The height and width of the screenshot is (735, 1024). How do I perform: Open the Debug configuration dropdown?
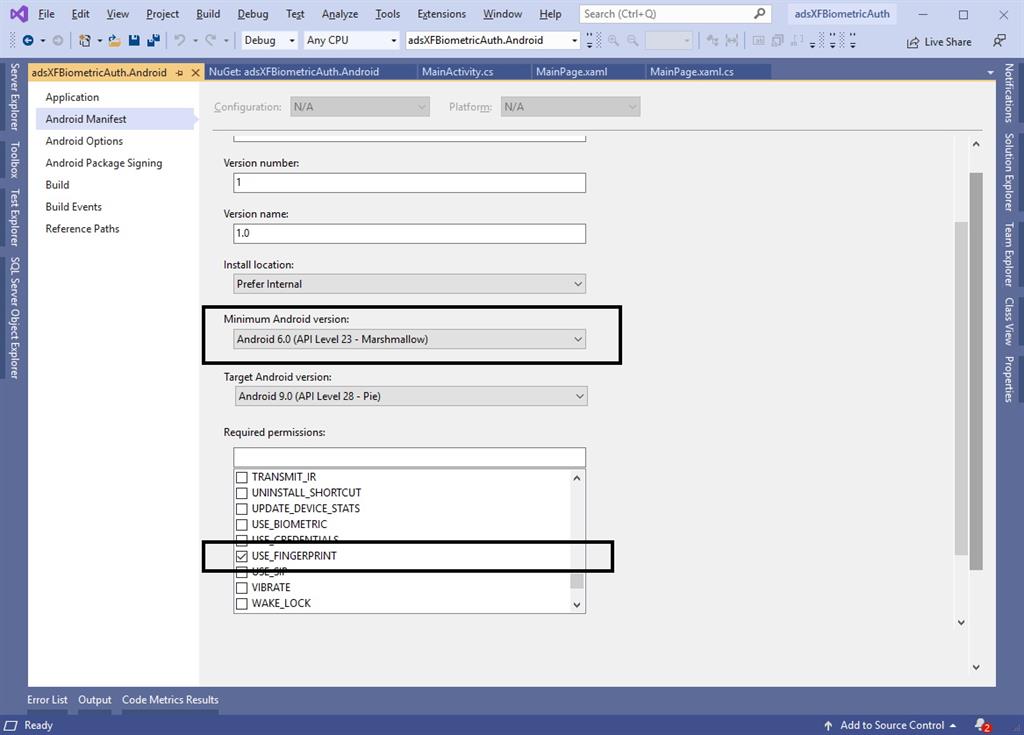[x=269, y=41]
